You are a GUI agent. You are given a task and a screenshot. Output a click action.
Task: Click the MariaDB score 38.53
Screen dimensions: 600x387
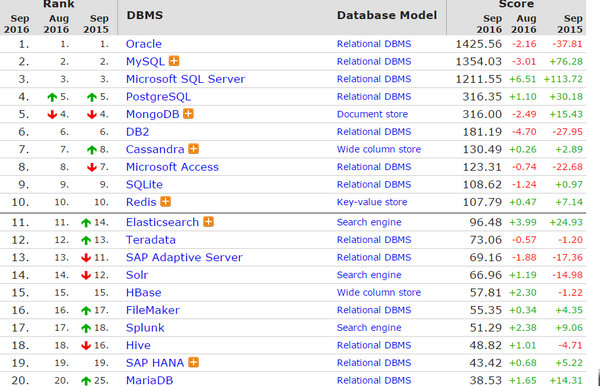point(486,380)
